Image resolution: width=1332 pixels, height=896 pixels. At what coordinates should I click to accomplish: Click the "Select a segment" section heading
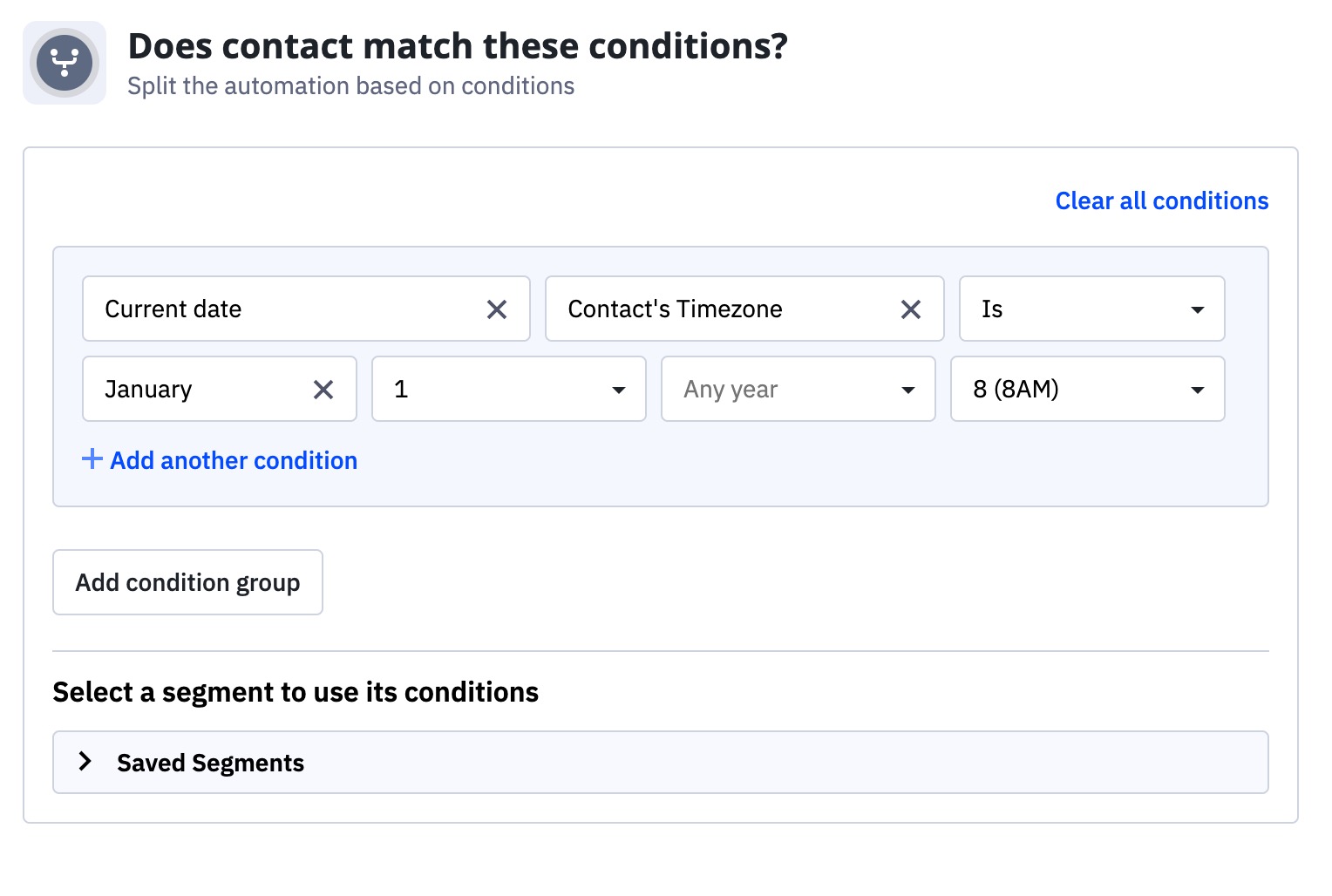click(296, 692)
